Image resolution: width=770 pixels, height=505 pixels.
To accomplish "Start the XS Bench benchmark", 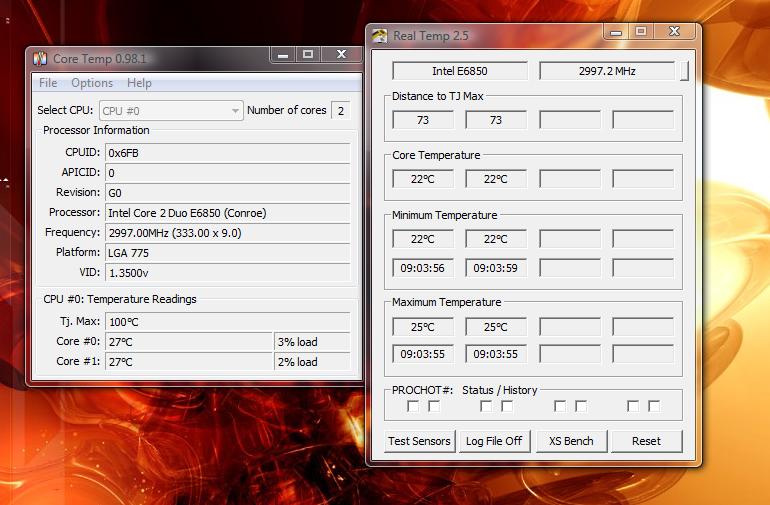I will 570,441.
